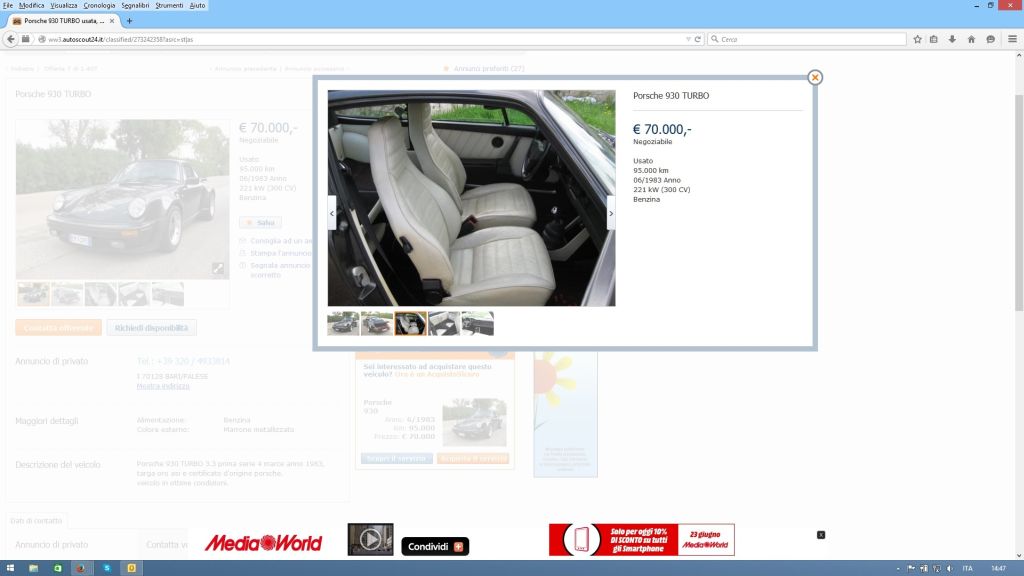Click the background Contatta offerente button
This screenshot has height=576, width=1024.
[59, 328]
